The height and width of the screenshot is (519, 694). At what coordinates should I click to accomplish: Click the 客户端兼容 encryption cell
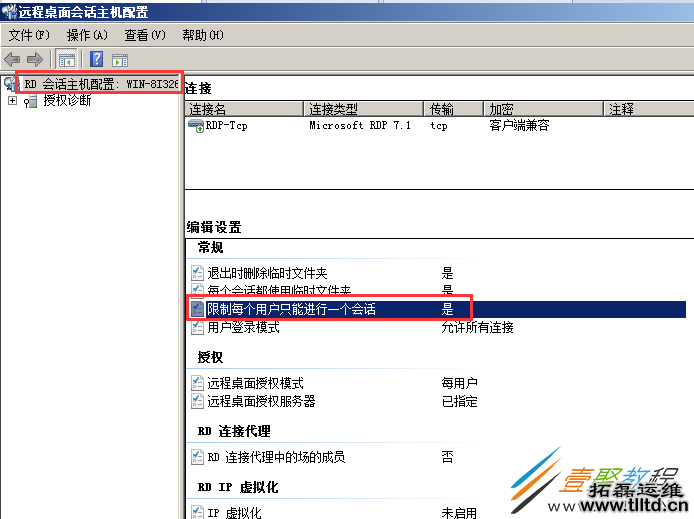click(519, 126)
